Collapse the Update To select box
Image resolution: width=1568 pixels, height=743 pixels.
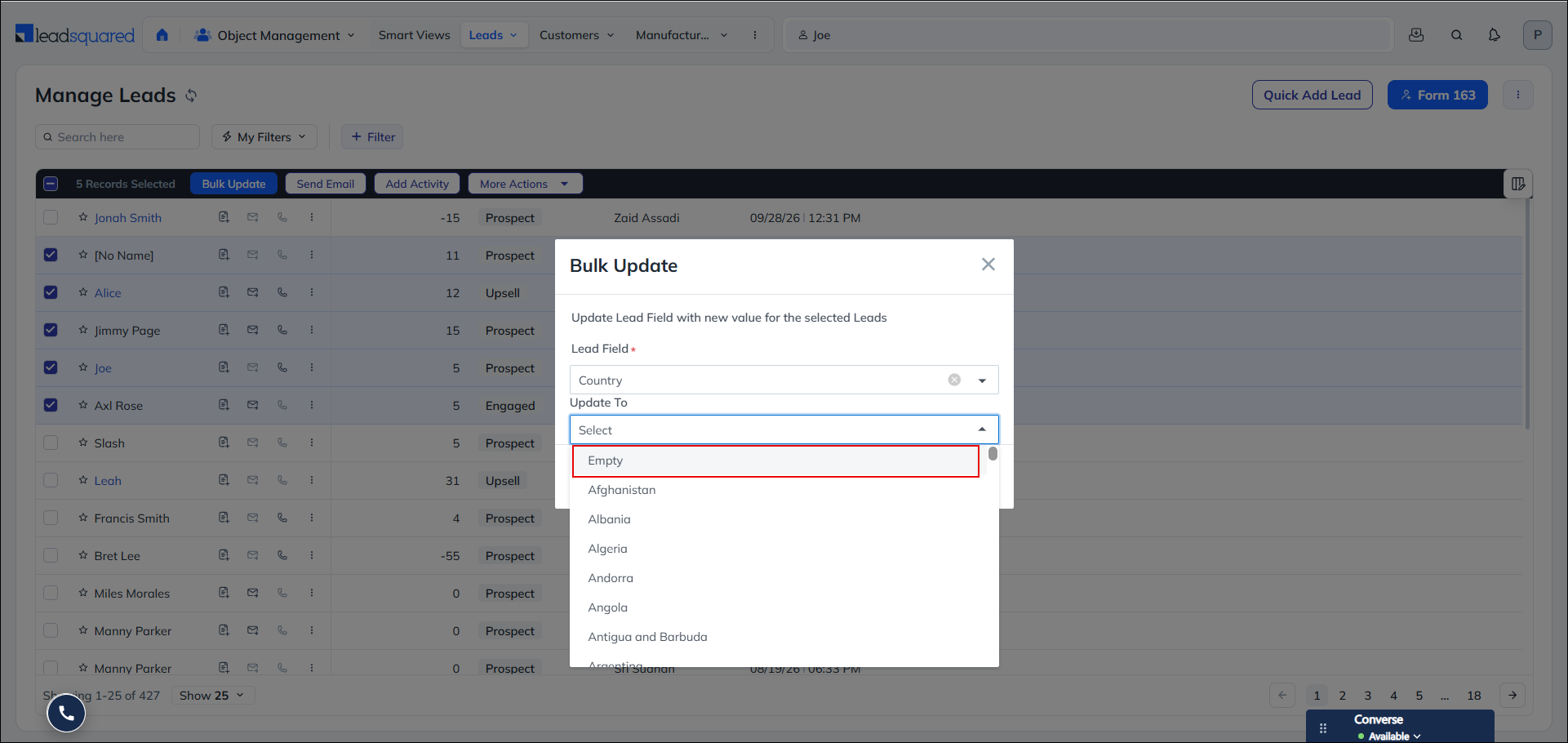pos(982,429)
